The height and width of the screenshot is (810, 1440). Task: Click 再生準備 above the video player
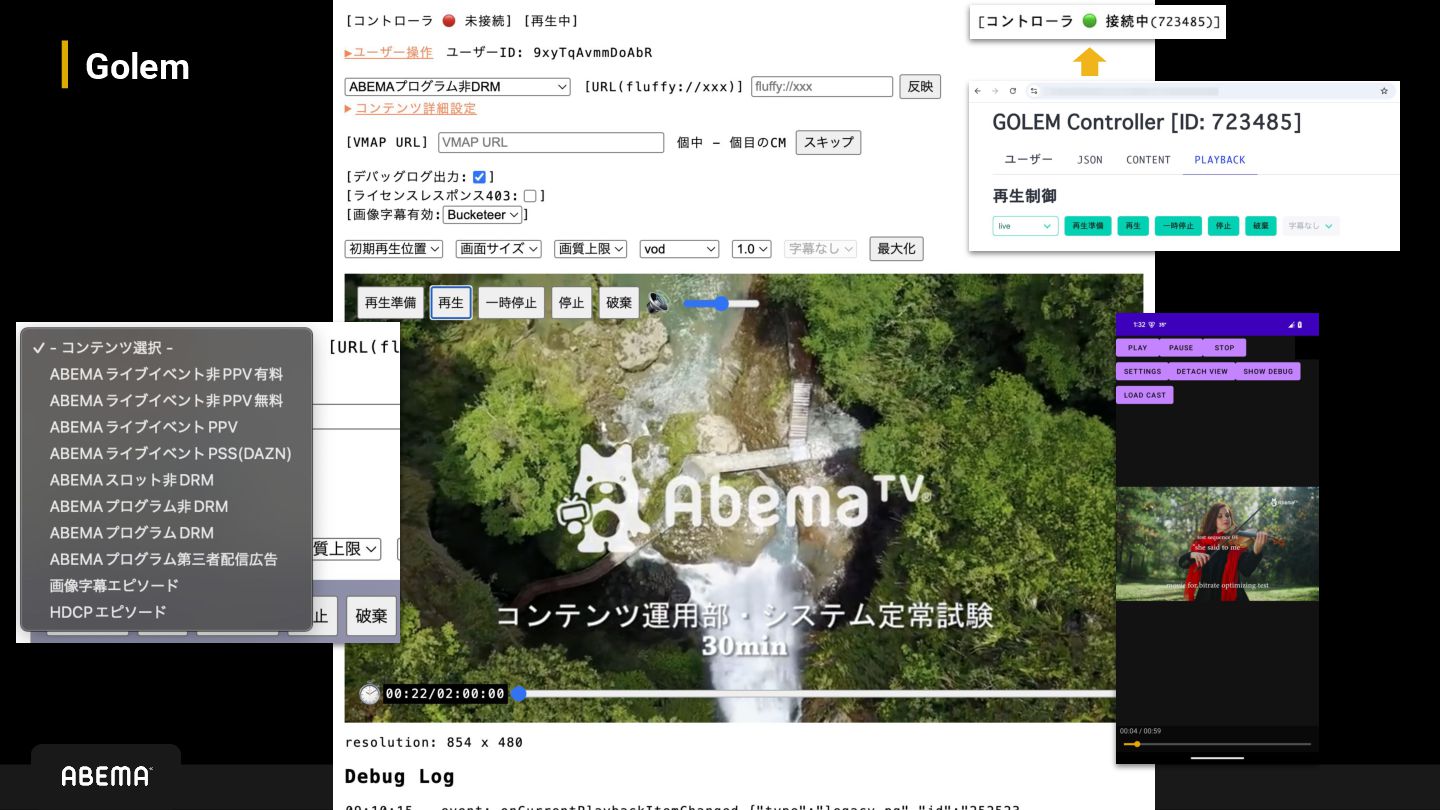(x=390, y=303)
